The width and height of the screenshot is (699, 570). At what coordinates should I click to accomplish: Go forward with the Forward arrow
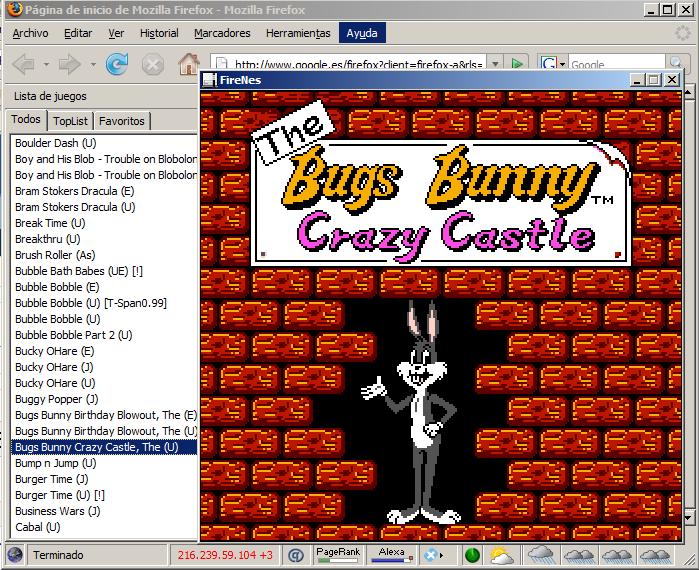[70, 65]
